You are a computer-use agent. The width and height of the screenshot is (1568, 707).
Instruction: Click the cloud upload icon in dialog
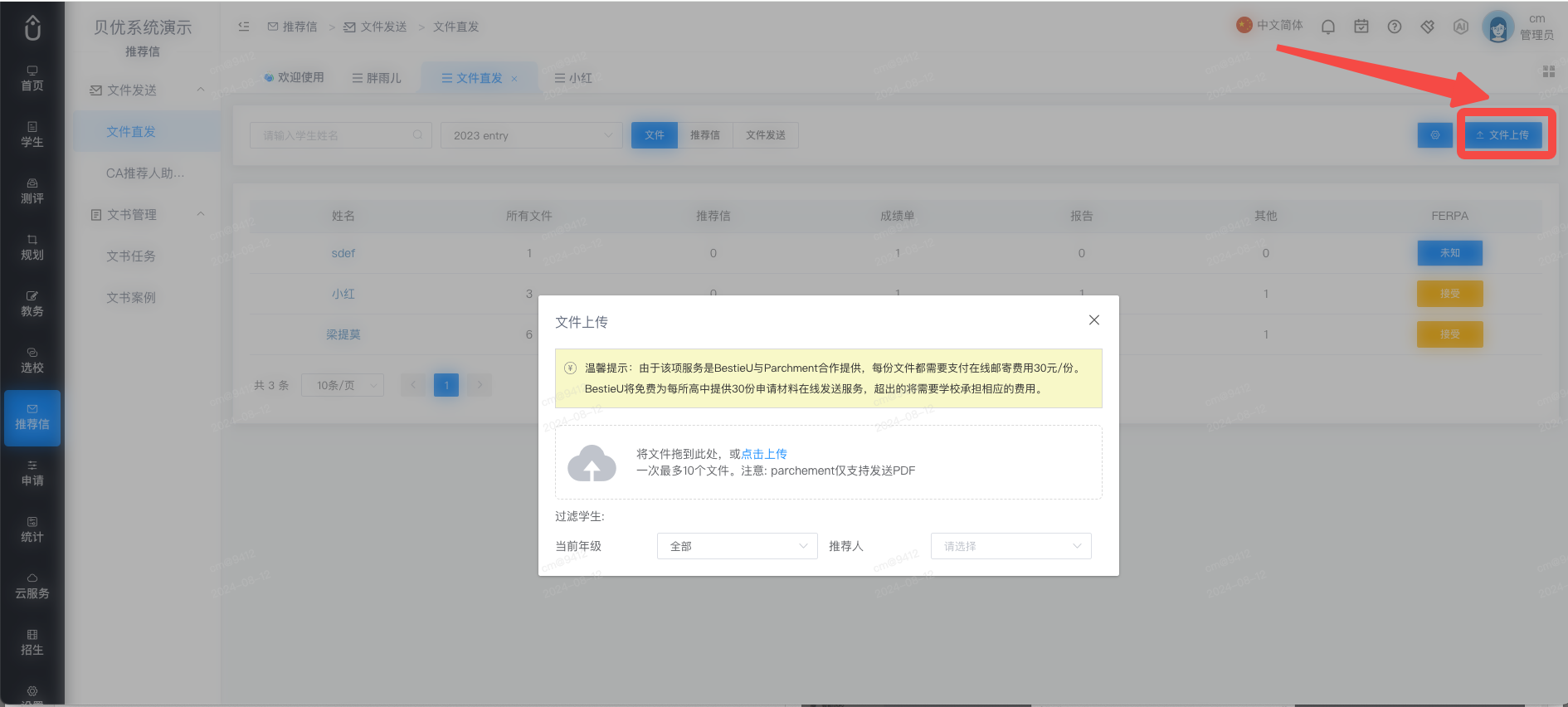592,463
